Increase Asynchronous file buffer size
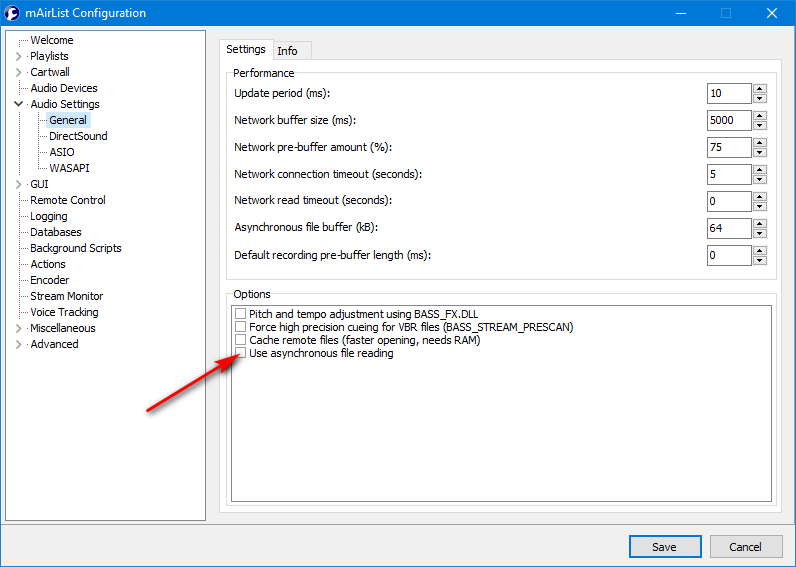 pyautogui.click(x=760, y=223)
